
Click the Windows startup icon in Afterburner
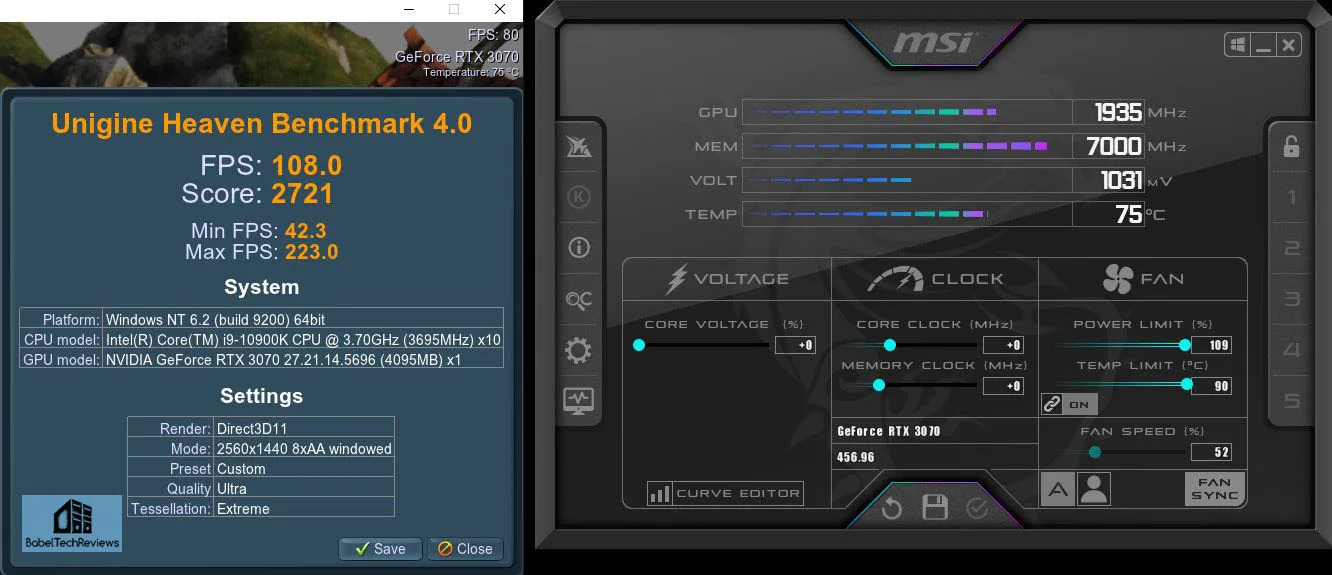pos(1238,45)
